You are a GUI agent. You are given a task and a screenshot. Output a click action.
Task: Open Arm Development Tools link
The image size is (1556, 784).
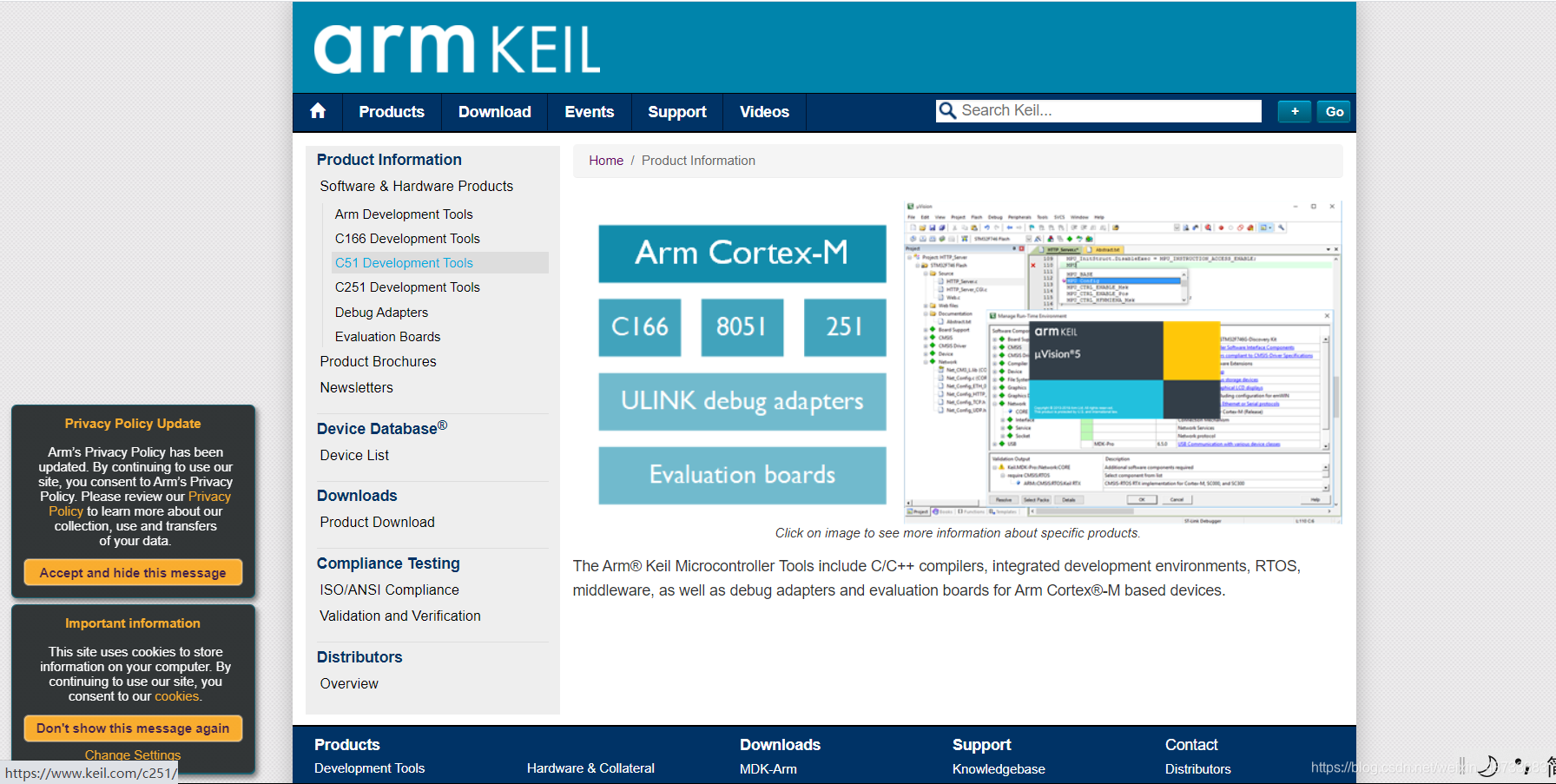coord(404,214)
